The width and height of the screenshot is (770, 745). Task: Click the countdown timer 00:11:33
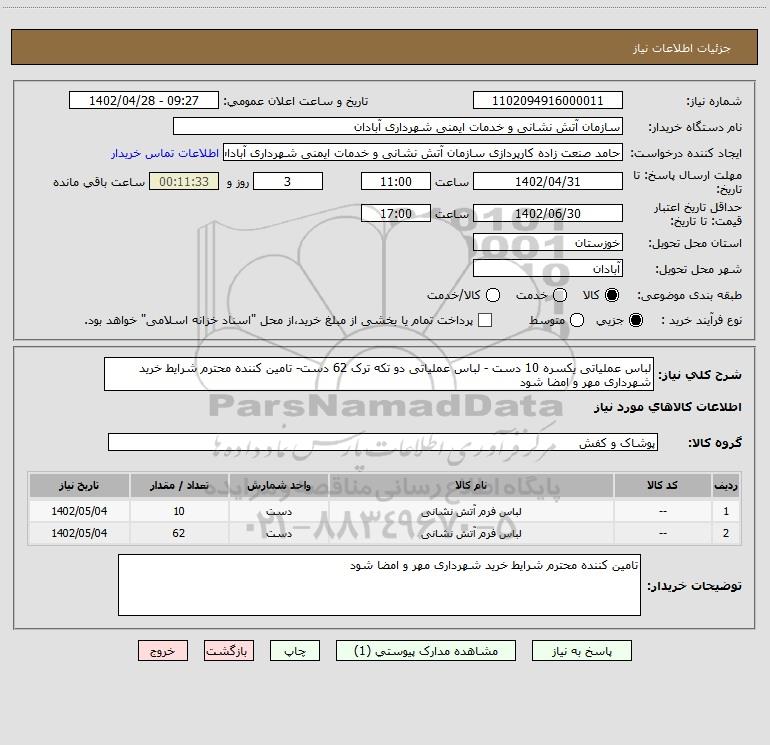[184, 181]
